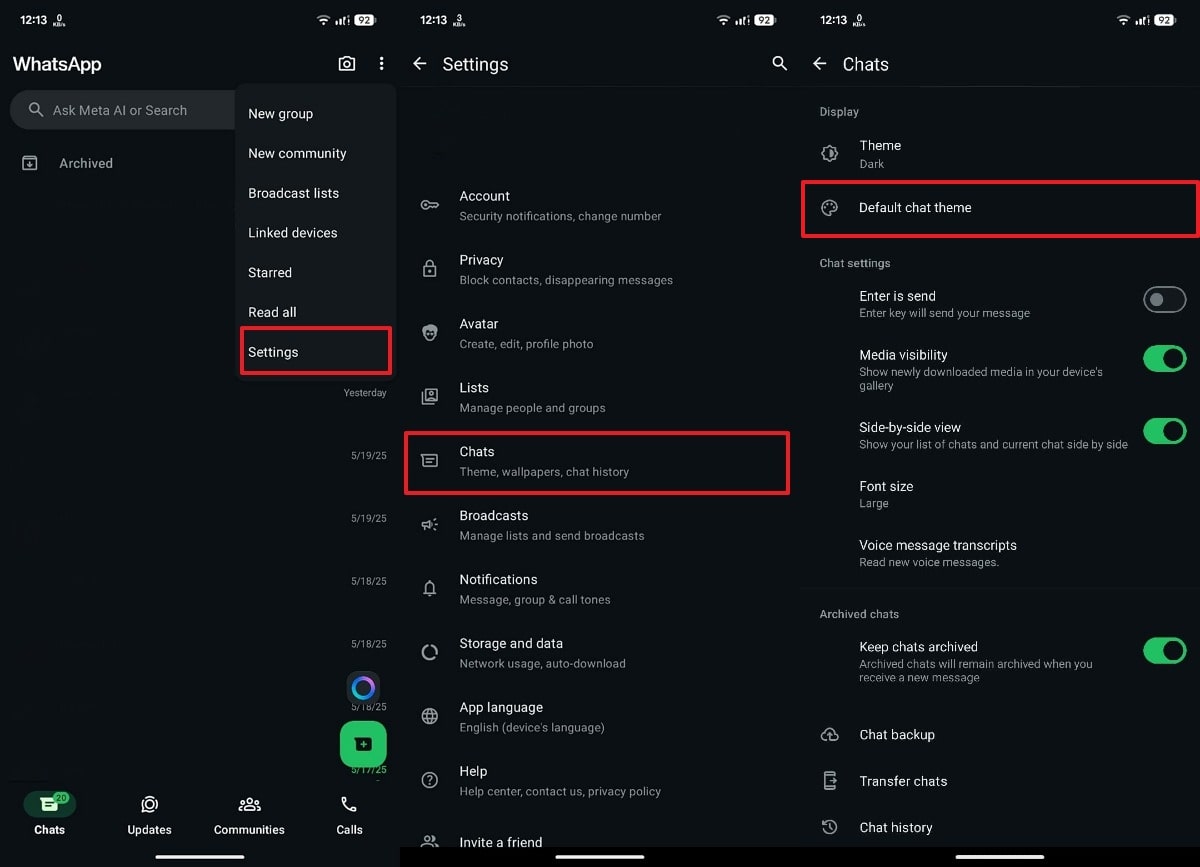View Transfer chats option
This screenshot has height=867, width=1200.
click(x=903, y=780)
